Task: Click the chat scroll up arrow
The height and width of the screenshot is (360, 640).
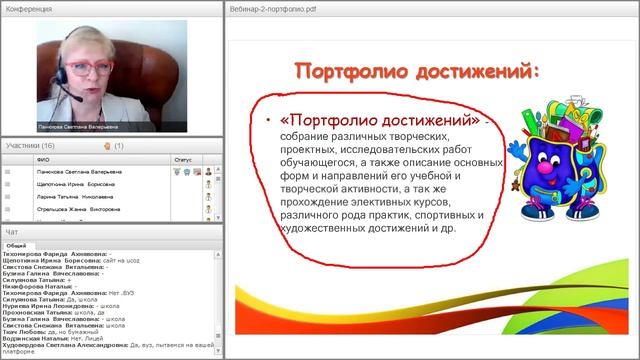Action: 218,255
